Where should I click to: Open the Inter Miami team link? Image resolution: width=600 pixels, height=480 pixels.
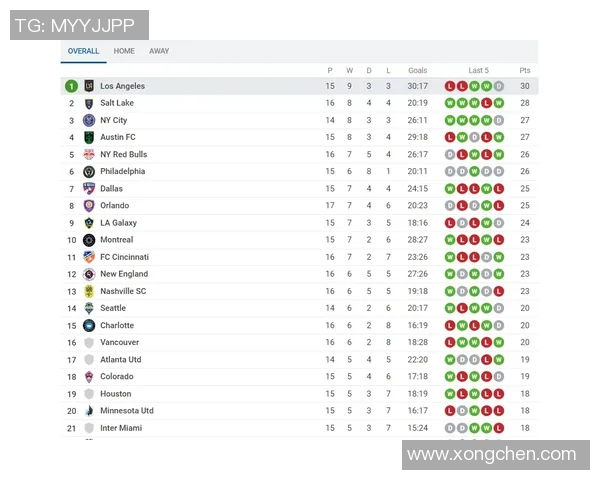point(121,428)
